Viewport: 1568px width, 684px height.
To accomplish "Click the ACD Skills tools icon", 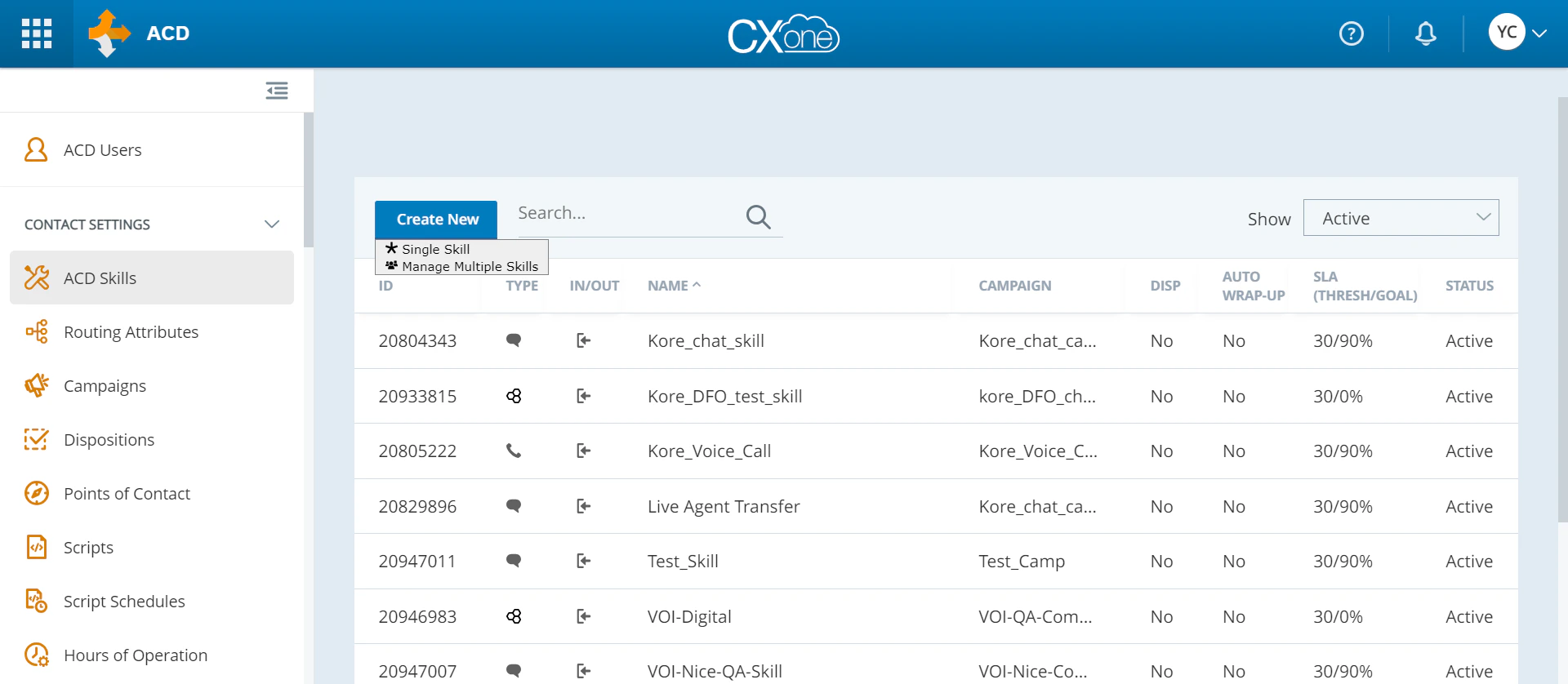I will click(x=37, y=278).
